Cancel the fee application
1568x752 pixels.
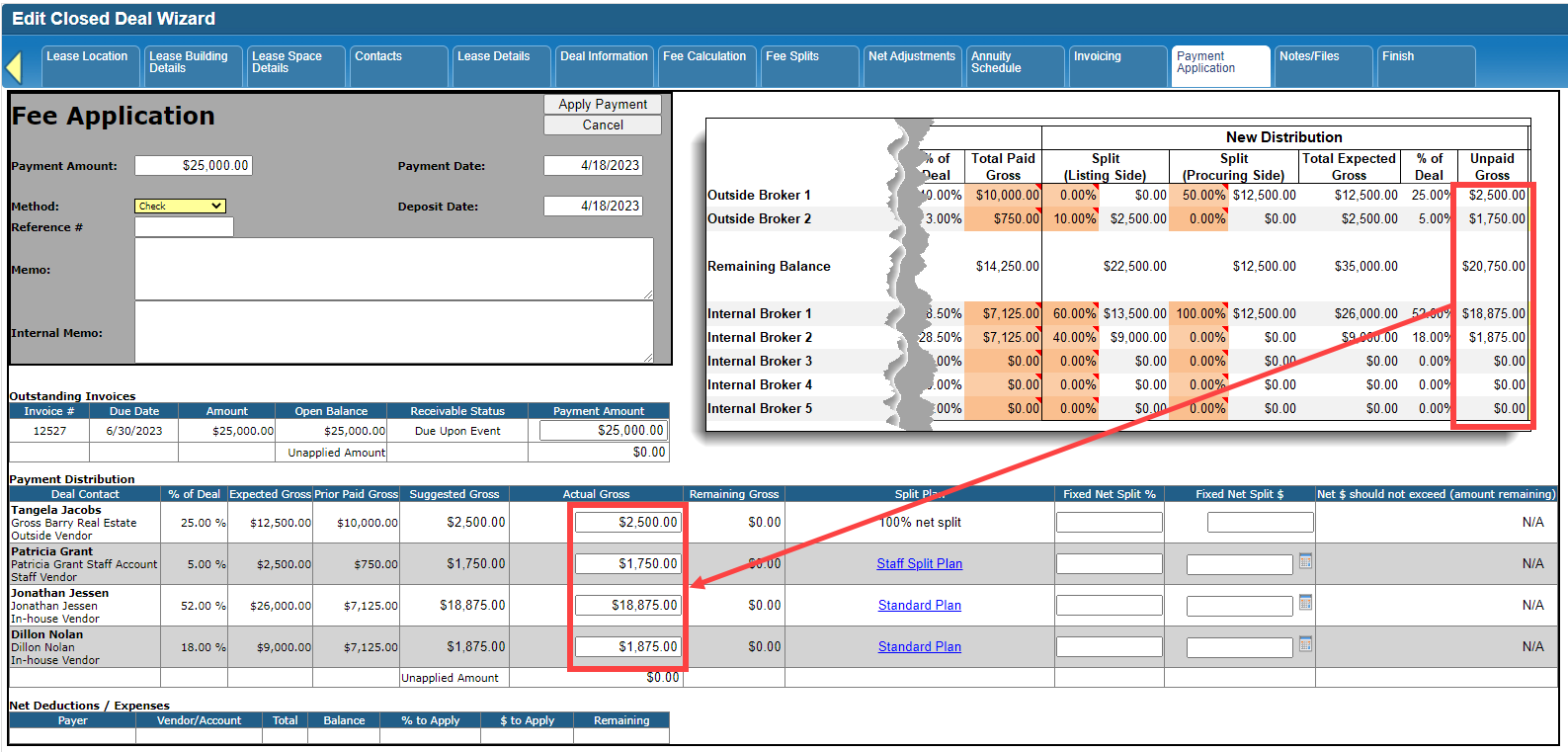click(603, 125)
